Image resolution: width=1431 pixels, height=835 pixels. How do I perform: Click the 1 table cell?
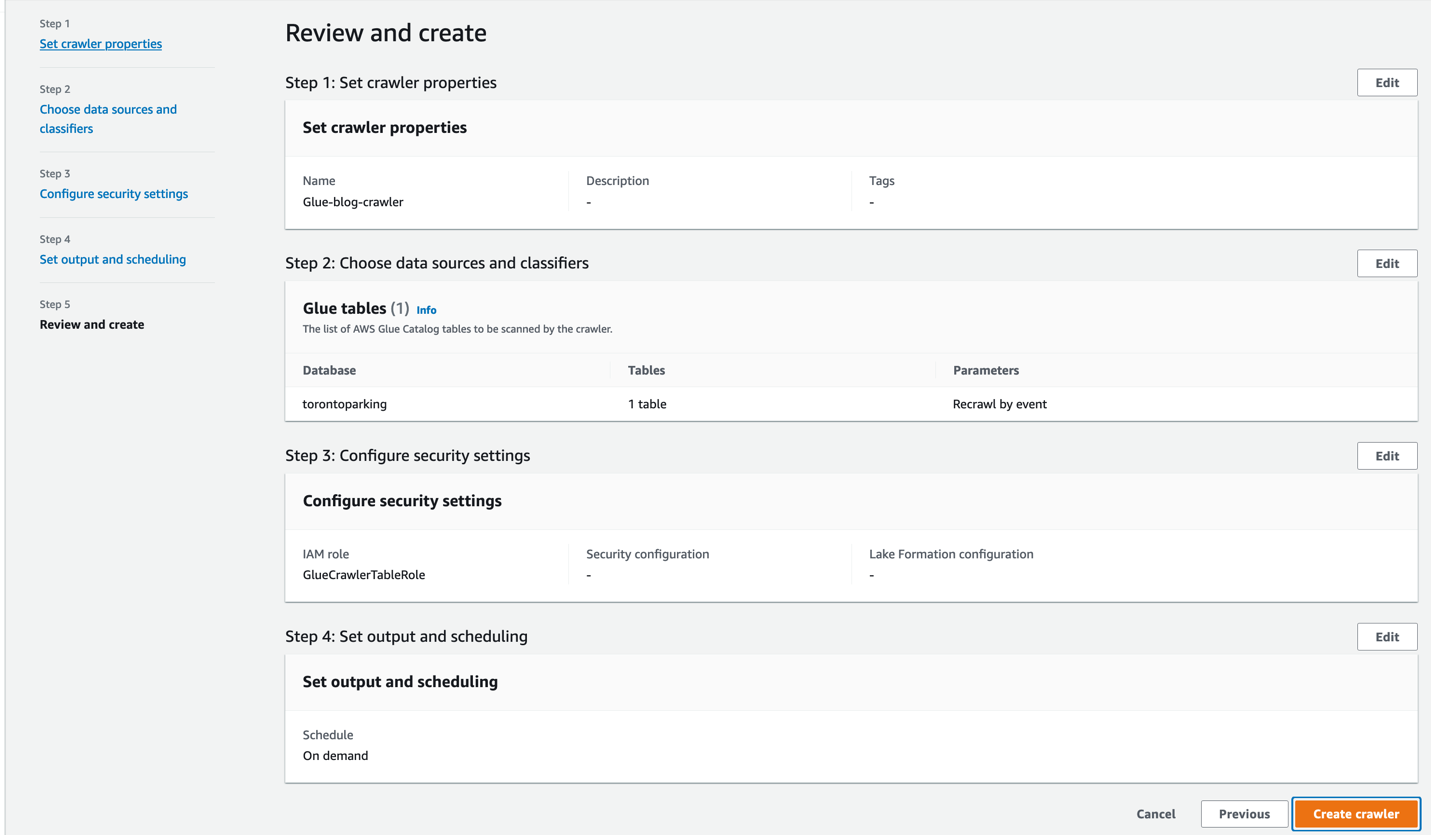tap(647, 405)
